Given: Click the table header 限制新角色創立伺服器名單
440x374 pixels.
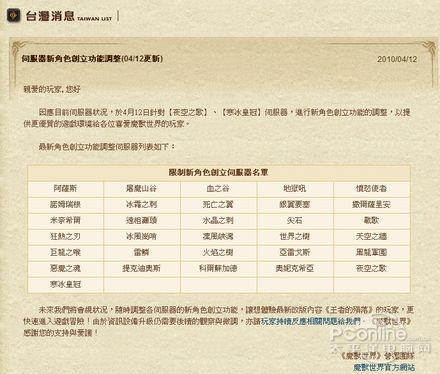Looking at the screenshot, I should pyautogui.click(x=218, y=173).
